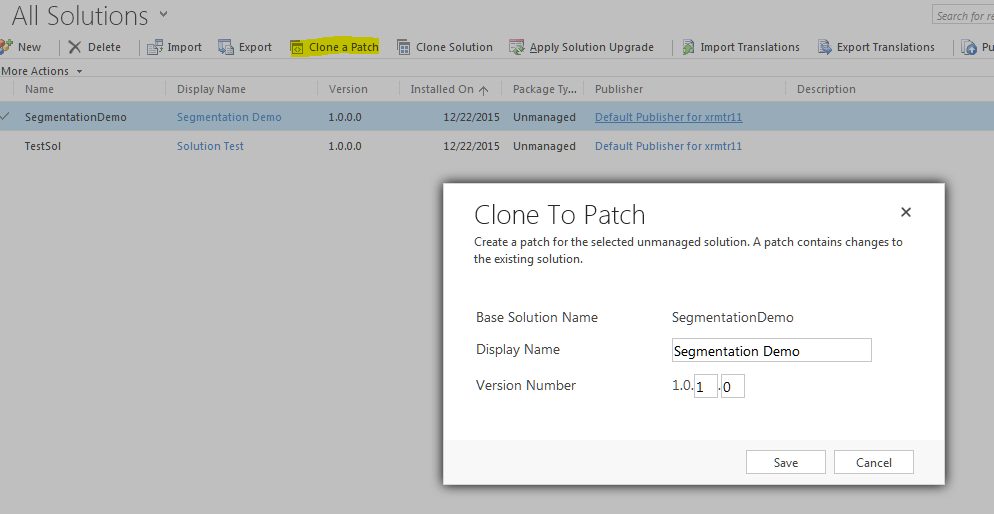
Task: Click version 1.0.0.0 in TestSol row
Action: [345, 146]
